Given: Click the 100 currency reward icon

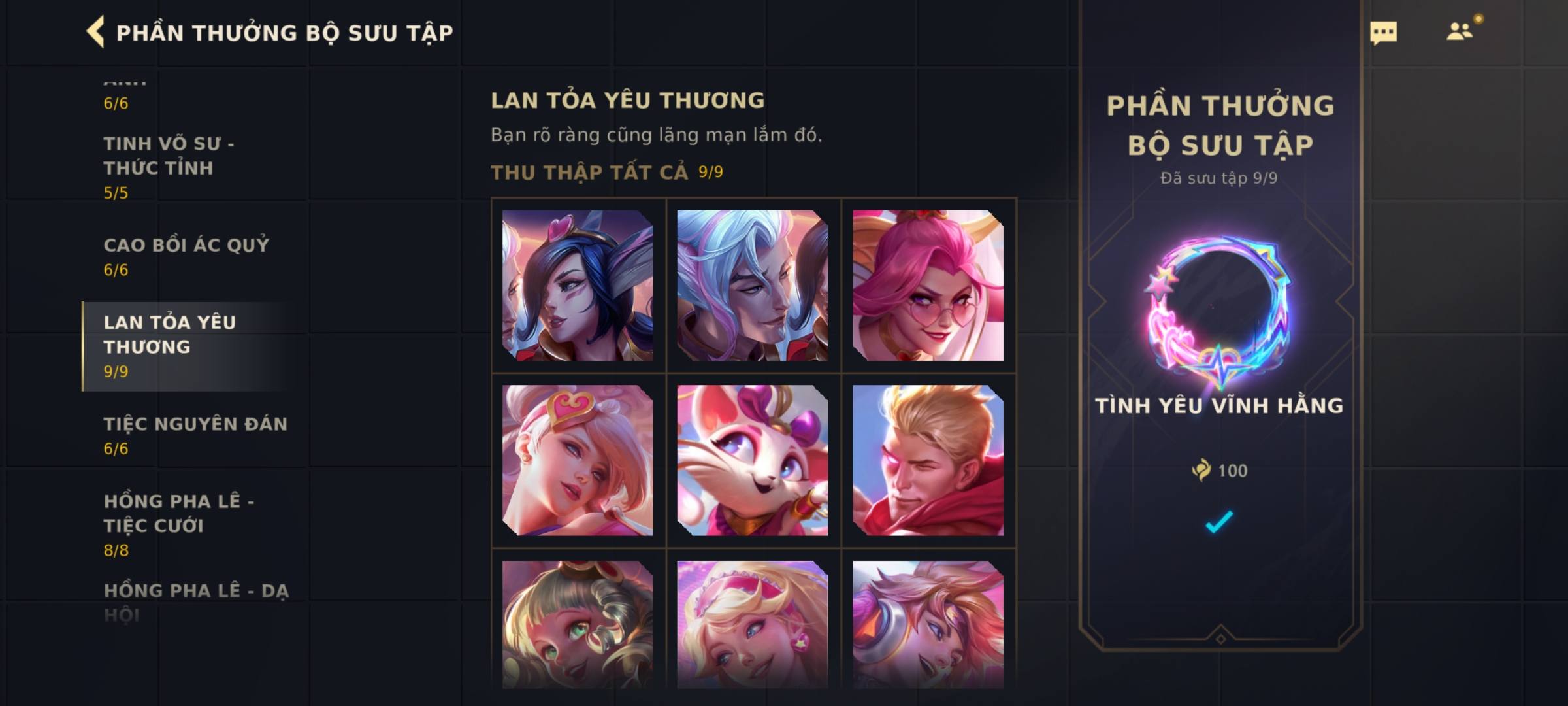Looking at the screenshot, I should [x=1201, y=470].
